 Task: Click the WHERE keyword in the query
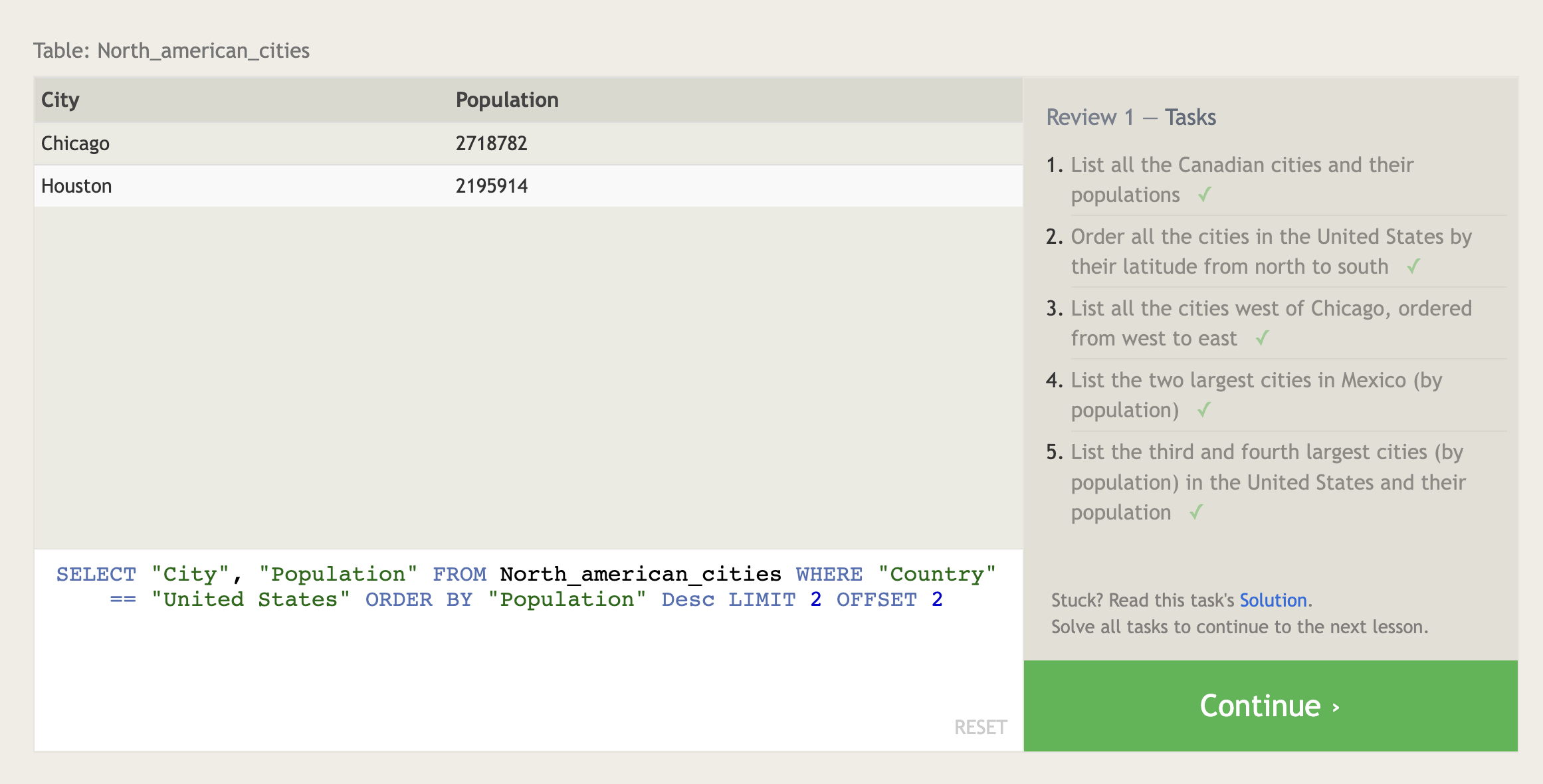click(x=829, y=574)
